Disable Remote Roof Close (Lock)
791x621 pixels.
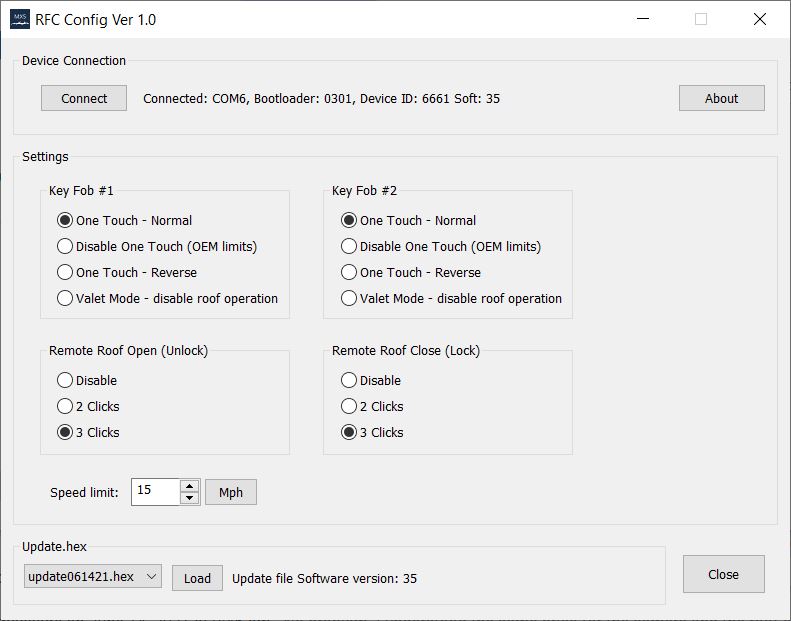[x=349, y=380]
